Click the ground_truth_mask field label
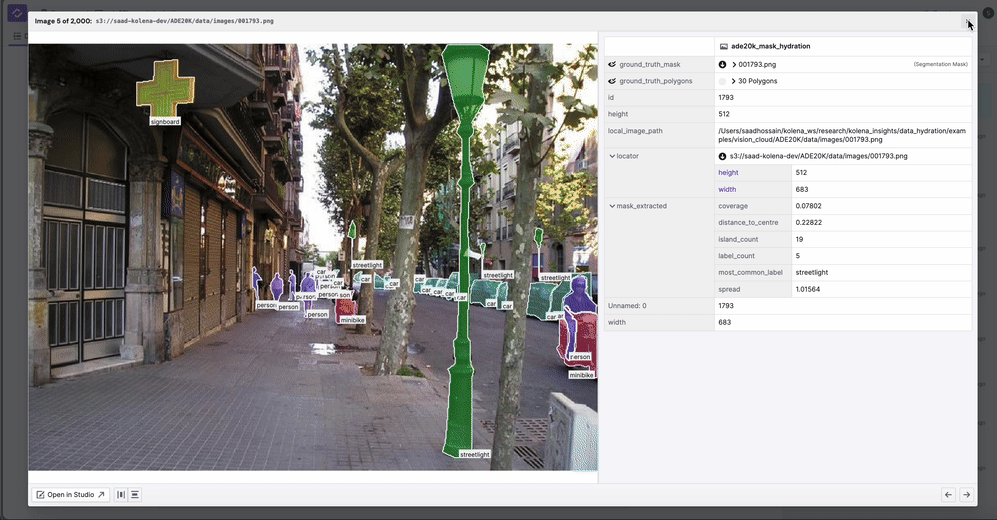 (650, 64)
